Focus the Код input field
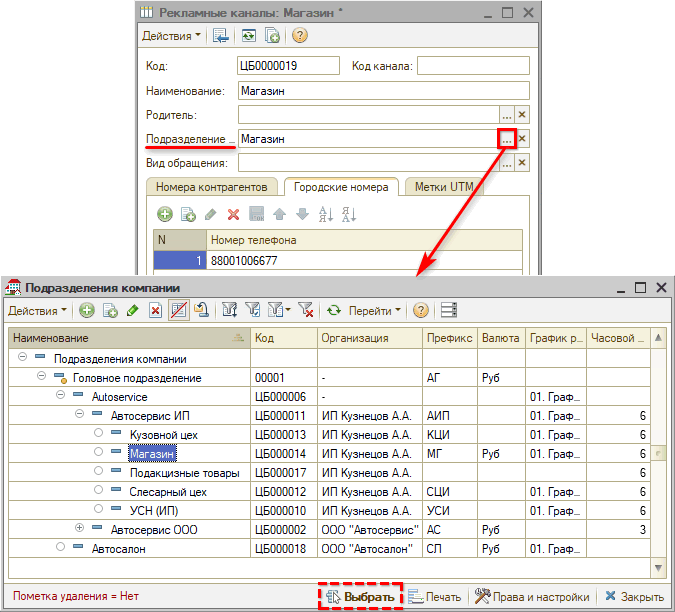Screen dimensions: 675x612 [288, 66]
